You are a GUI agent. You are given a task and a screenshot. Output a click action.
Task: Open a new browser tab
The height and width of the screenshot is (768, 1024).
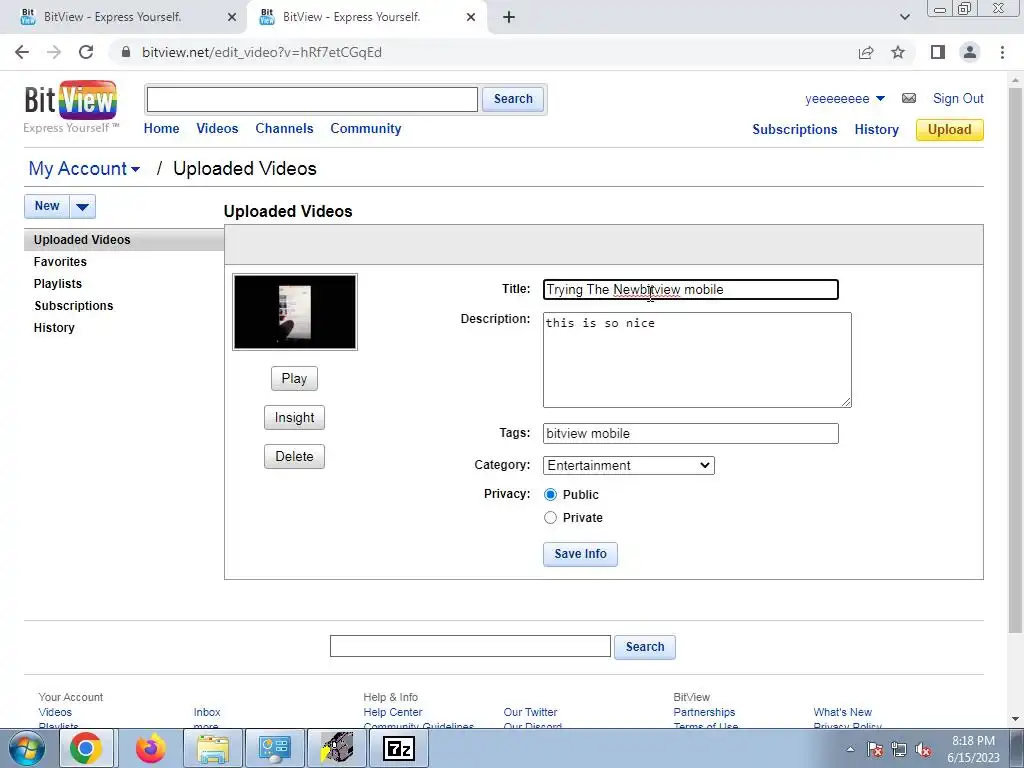(509, 17)
